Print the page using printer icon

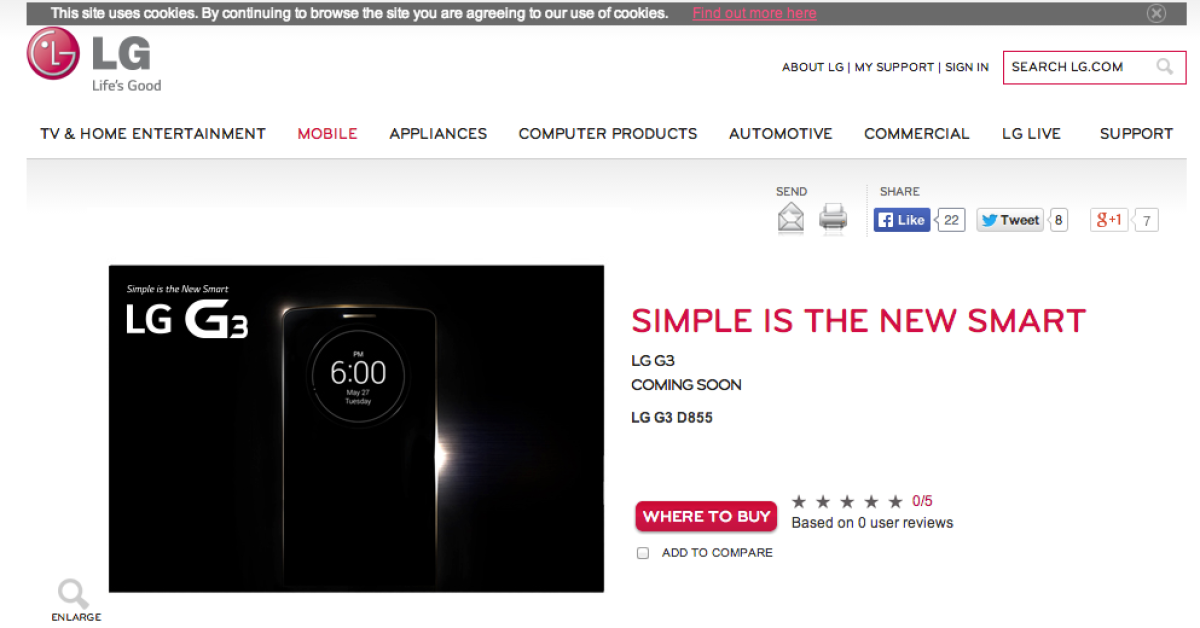833,217
